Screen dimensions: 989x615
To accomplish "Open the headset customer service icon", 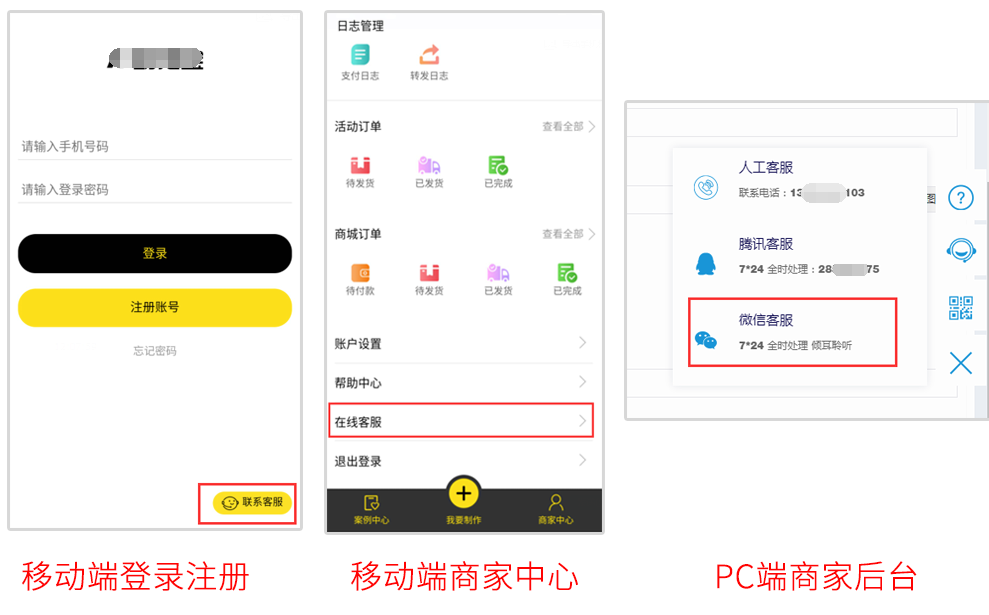I will pos(961,250).
